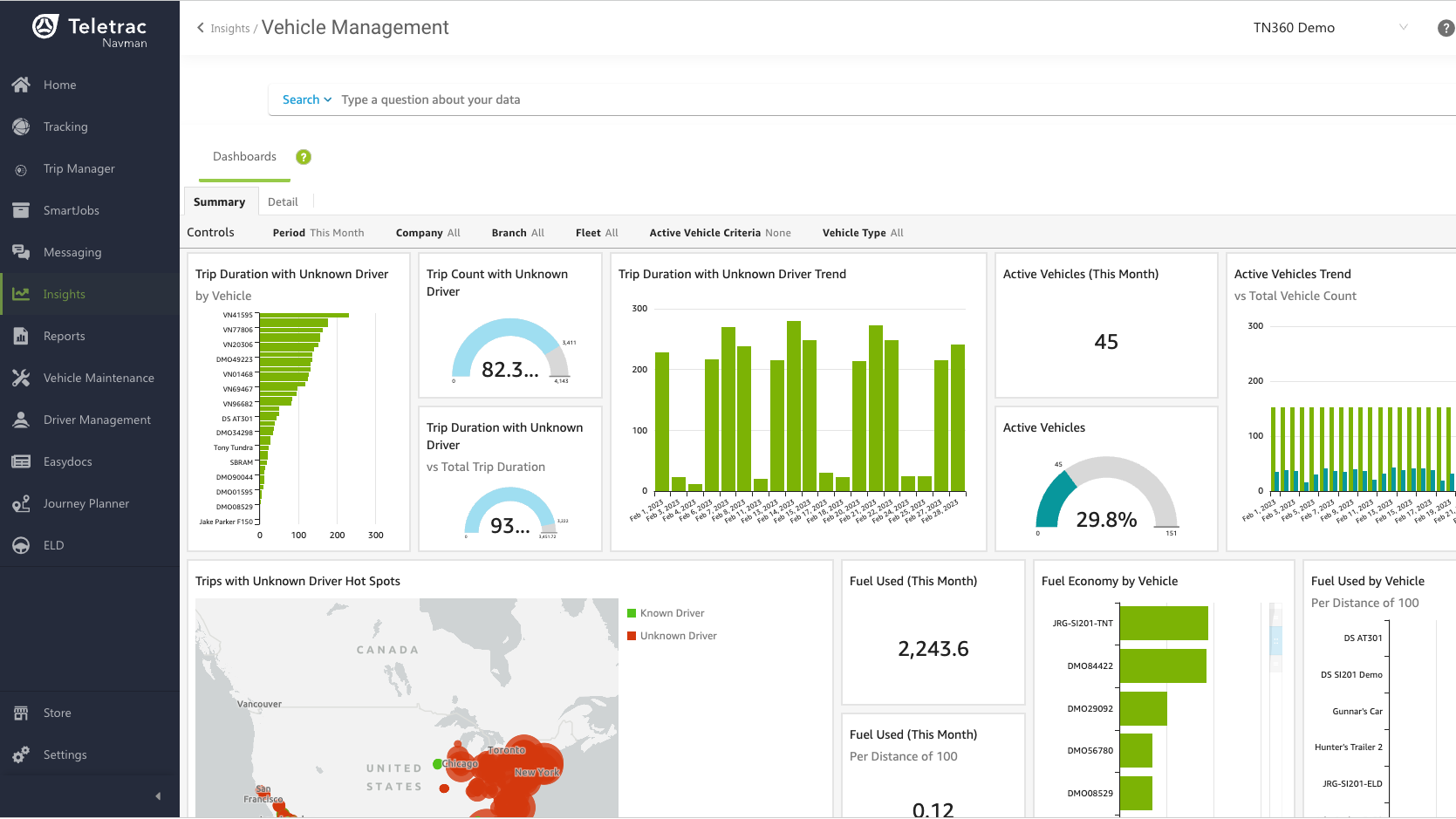Screen dimensions: 1456x819
Task: Select the Reports sidebar icon
Action: pos(21,336)
